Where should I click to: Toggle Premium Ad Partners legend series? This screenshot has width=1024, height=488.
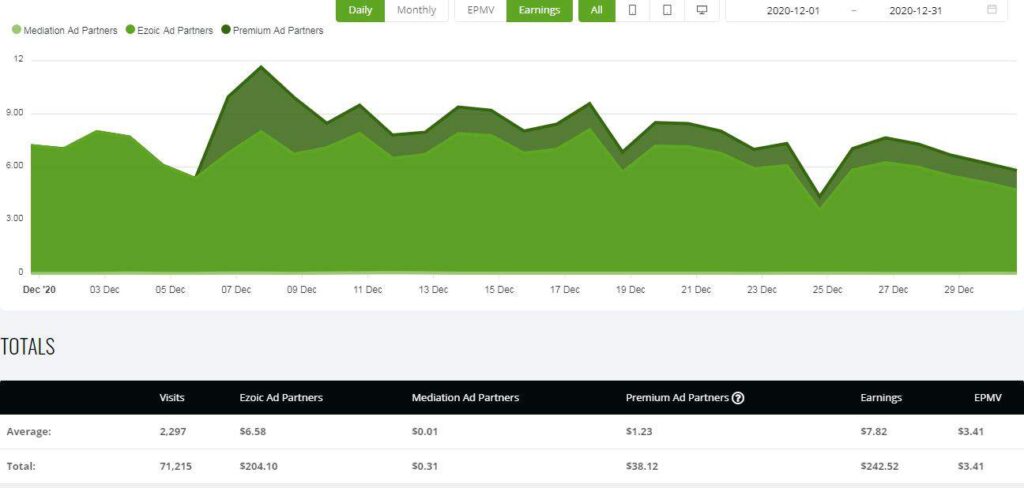[272, 30]
